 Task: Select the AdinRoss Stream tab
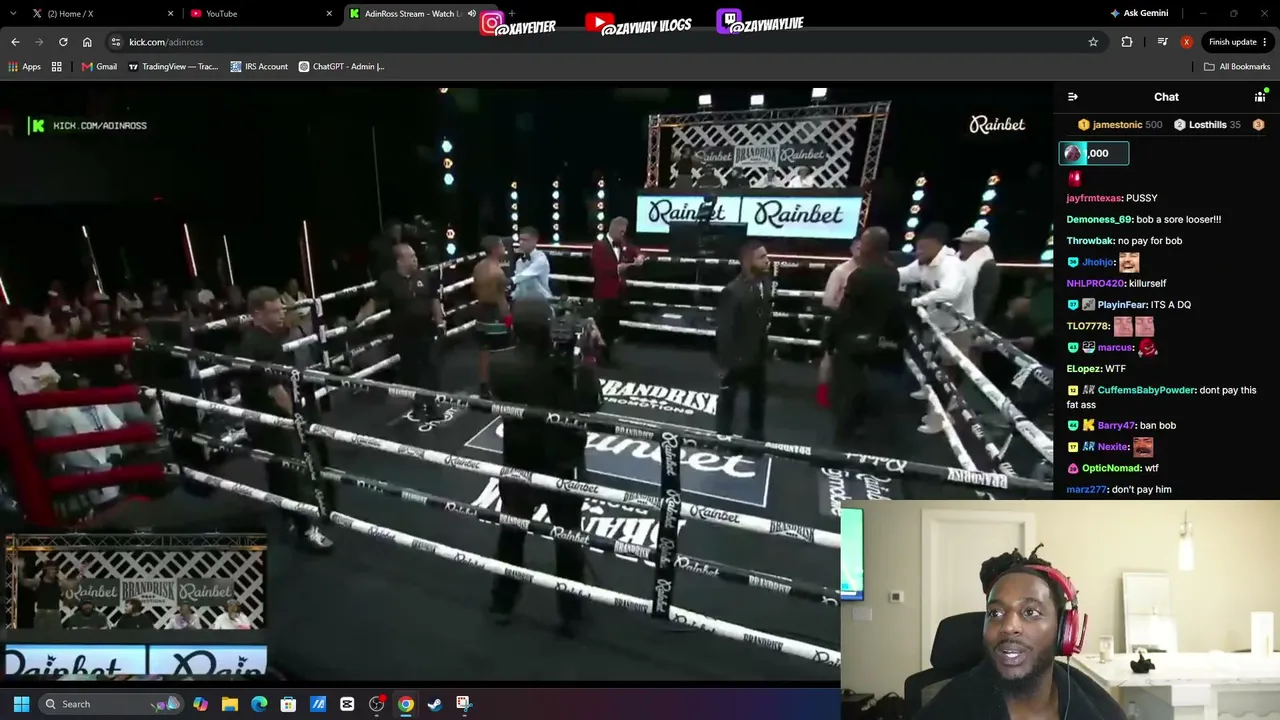point(419,14)
